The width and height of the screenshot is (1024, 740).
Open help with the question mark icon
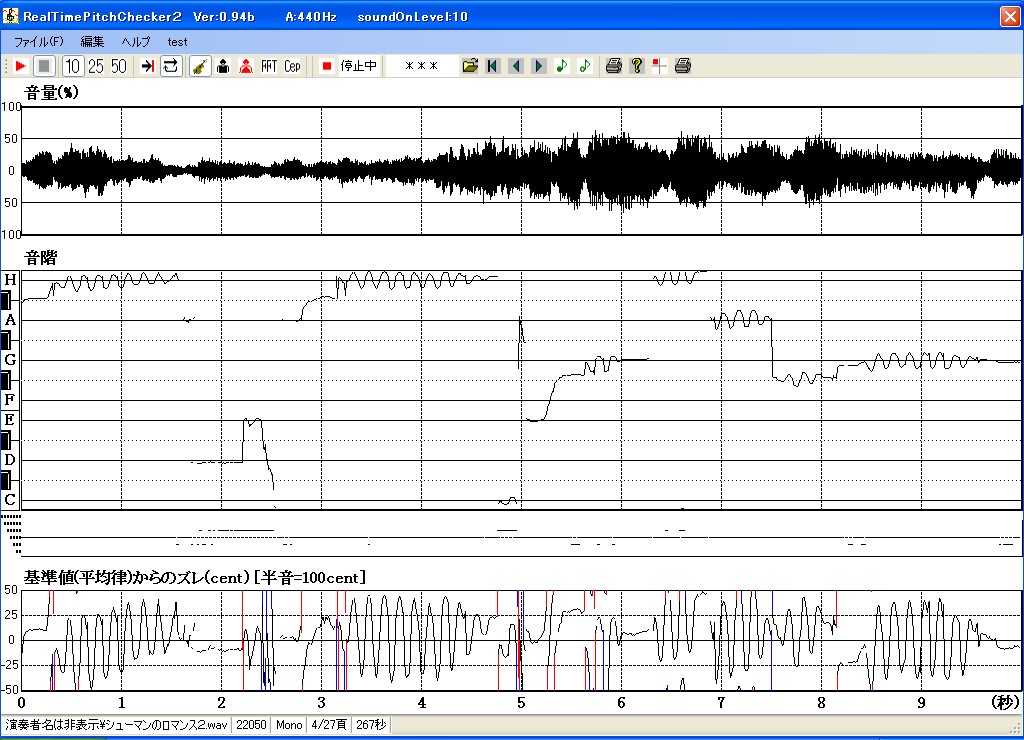(x=637, y=66)
